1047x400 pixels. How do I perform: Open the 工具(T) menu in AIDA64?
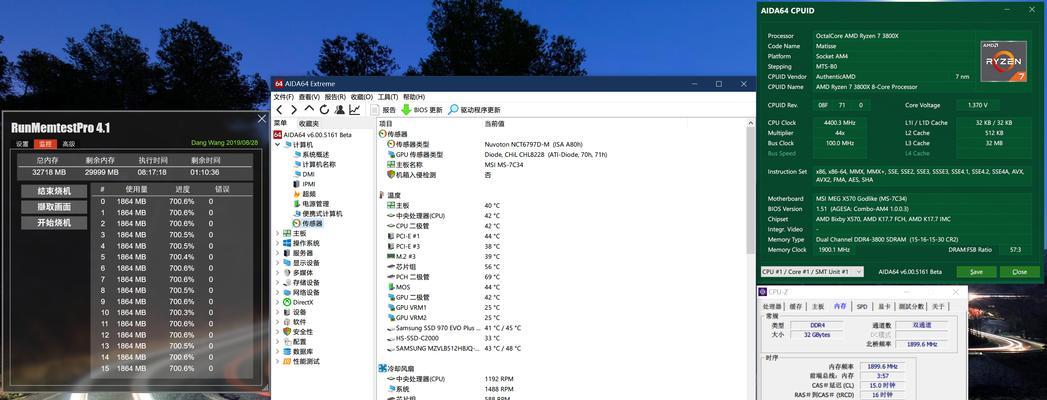tap(388, 97)
